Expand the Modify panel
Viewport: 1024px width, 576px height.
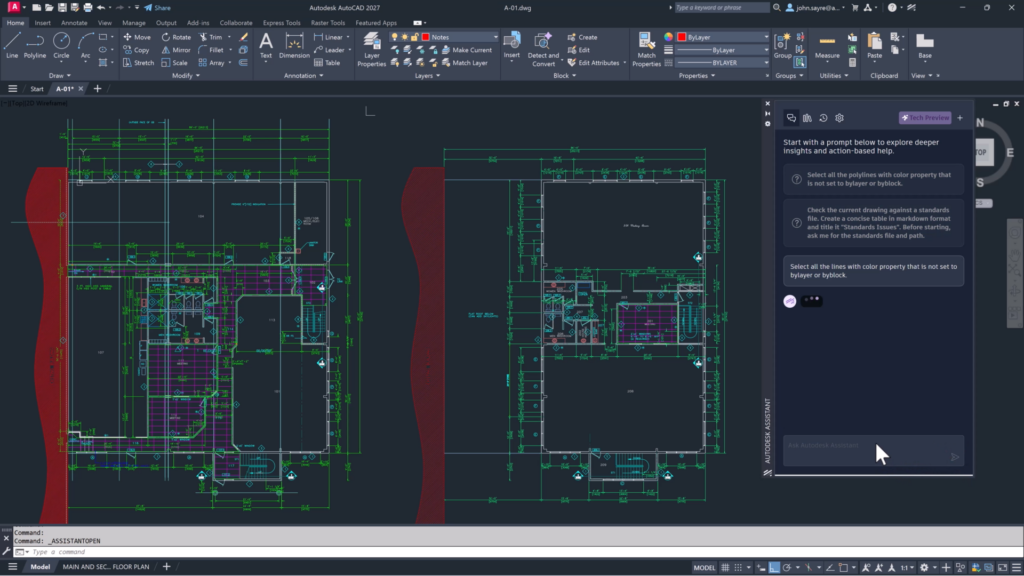pos(185,76)
